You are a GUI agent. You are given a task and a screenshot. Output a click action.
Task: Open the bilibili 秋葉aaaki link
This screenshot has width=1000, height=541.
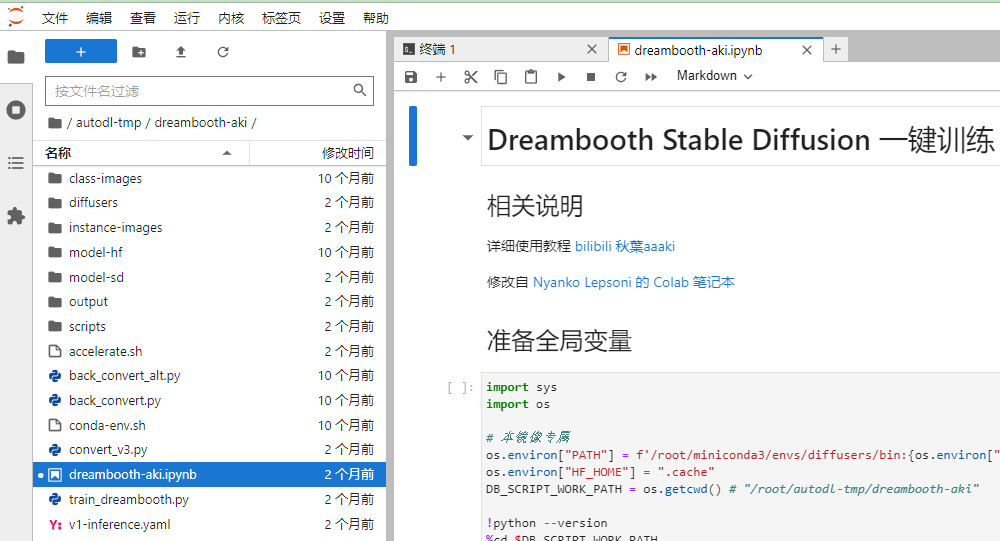coord(625,246)
